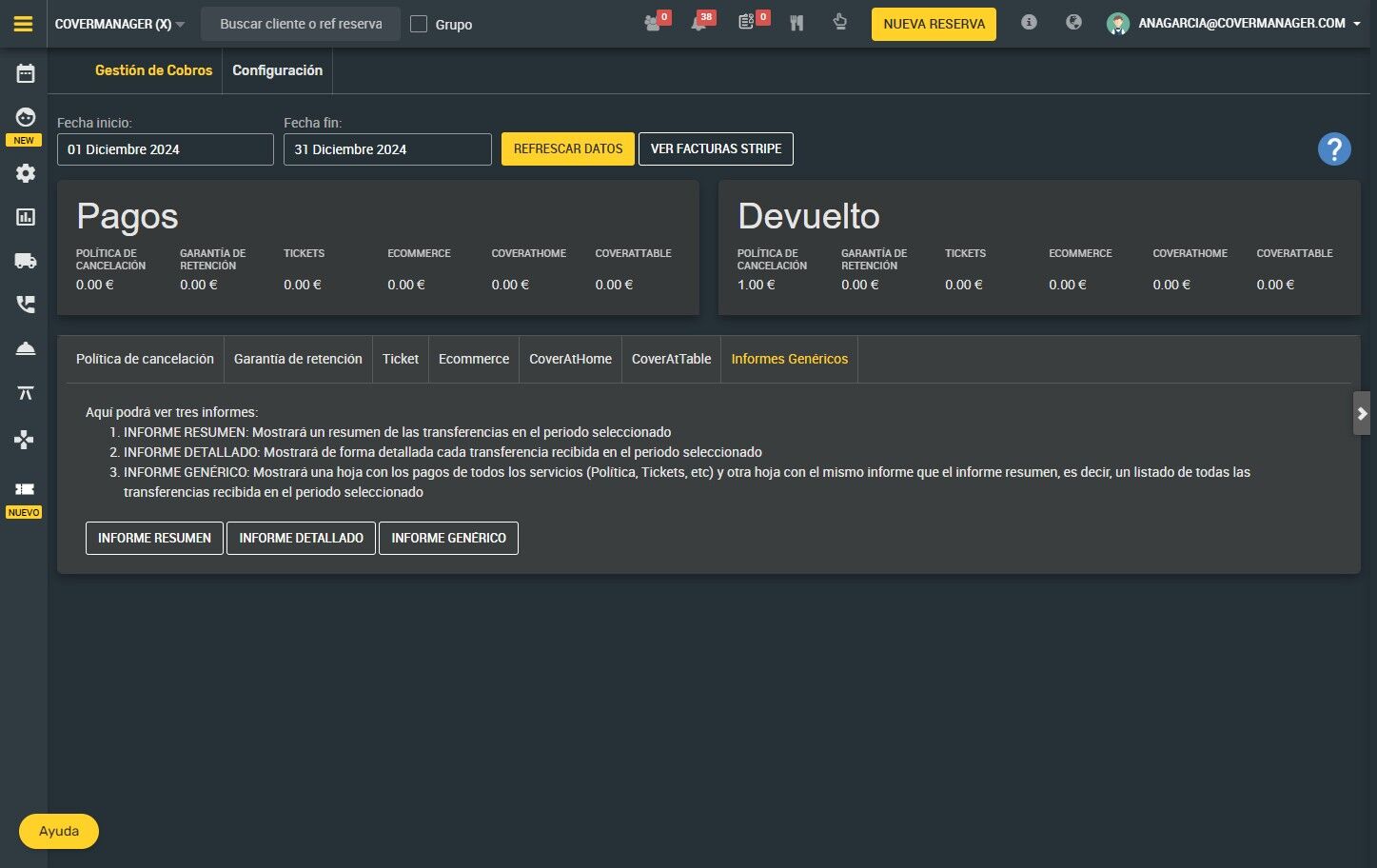Open the statistics chart sidebar icon
The width and height of the screenshot is (1377, 868).
click(26, 217)
